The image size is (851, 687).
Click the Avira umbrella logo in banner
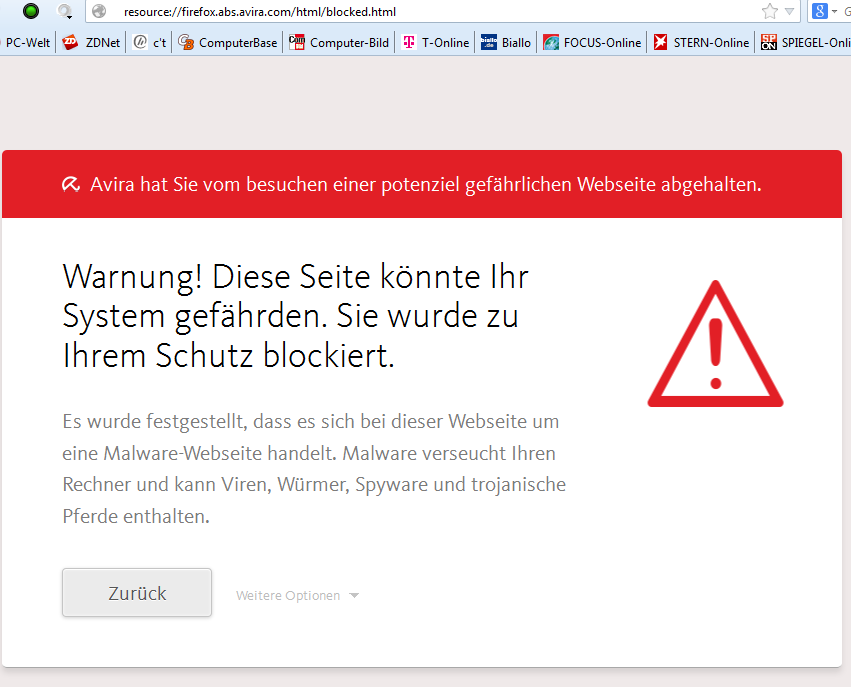pos(71,185)
